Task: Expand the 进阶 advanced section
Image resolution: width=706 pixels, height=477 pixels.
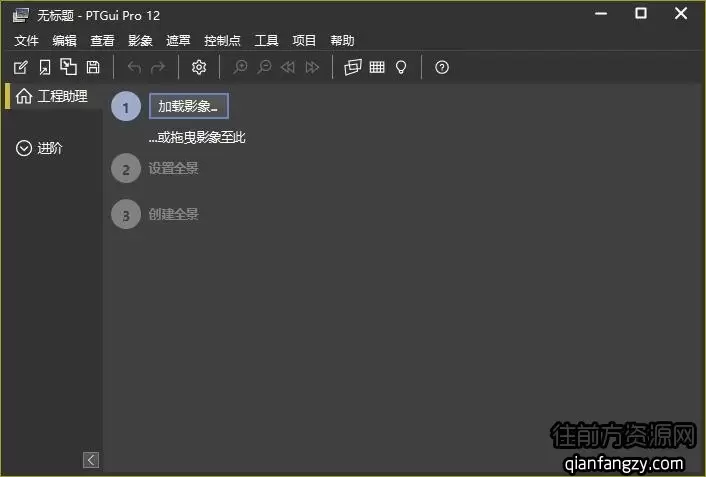Action: click(40, 148)
